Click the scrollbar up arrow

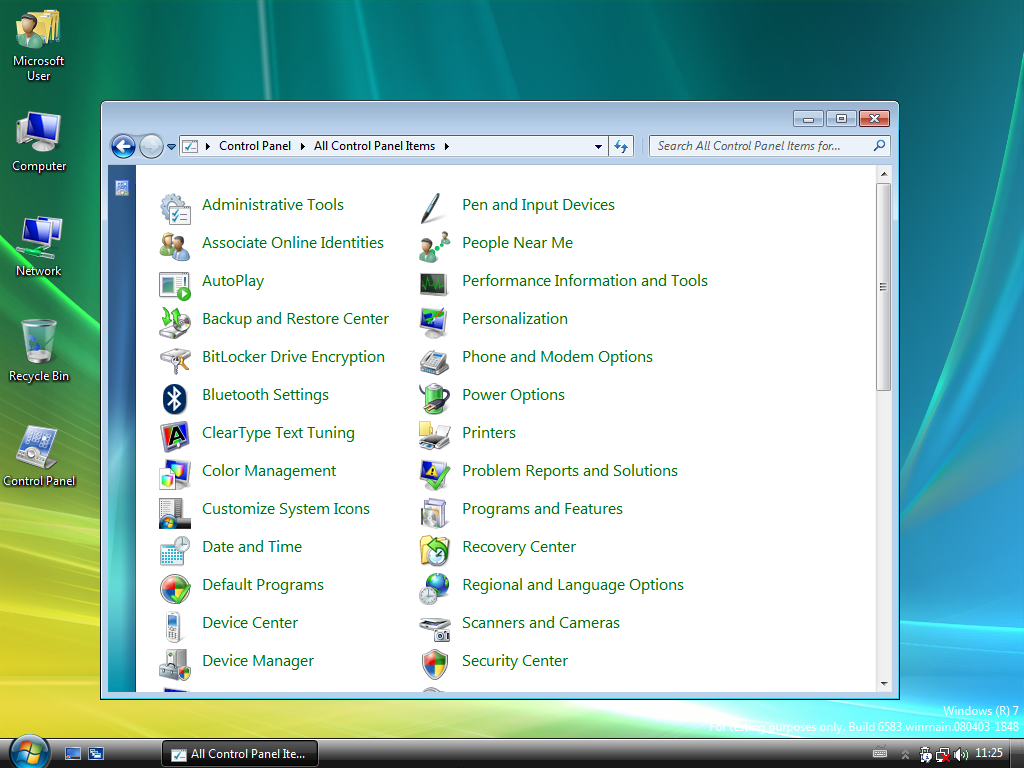coord(884,174)
